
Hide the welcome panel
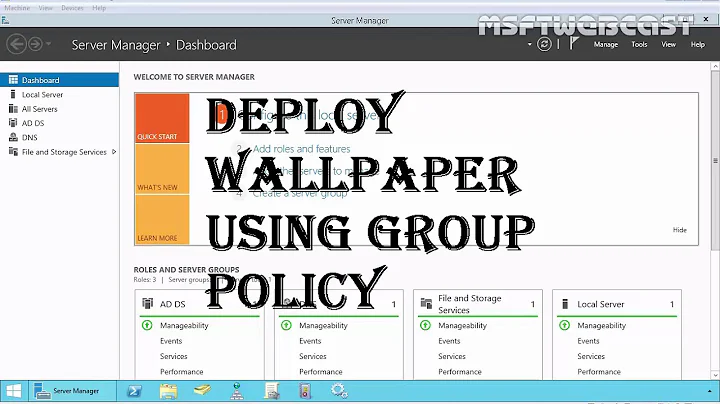[x=679, y=230]
